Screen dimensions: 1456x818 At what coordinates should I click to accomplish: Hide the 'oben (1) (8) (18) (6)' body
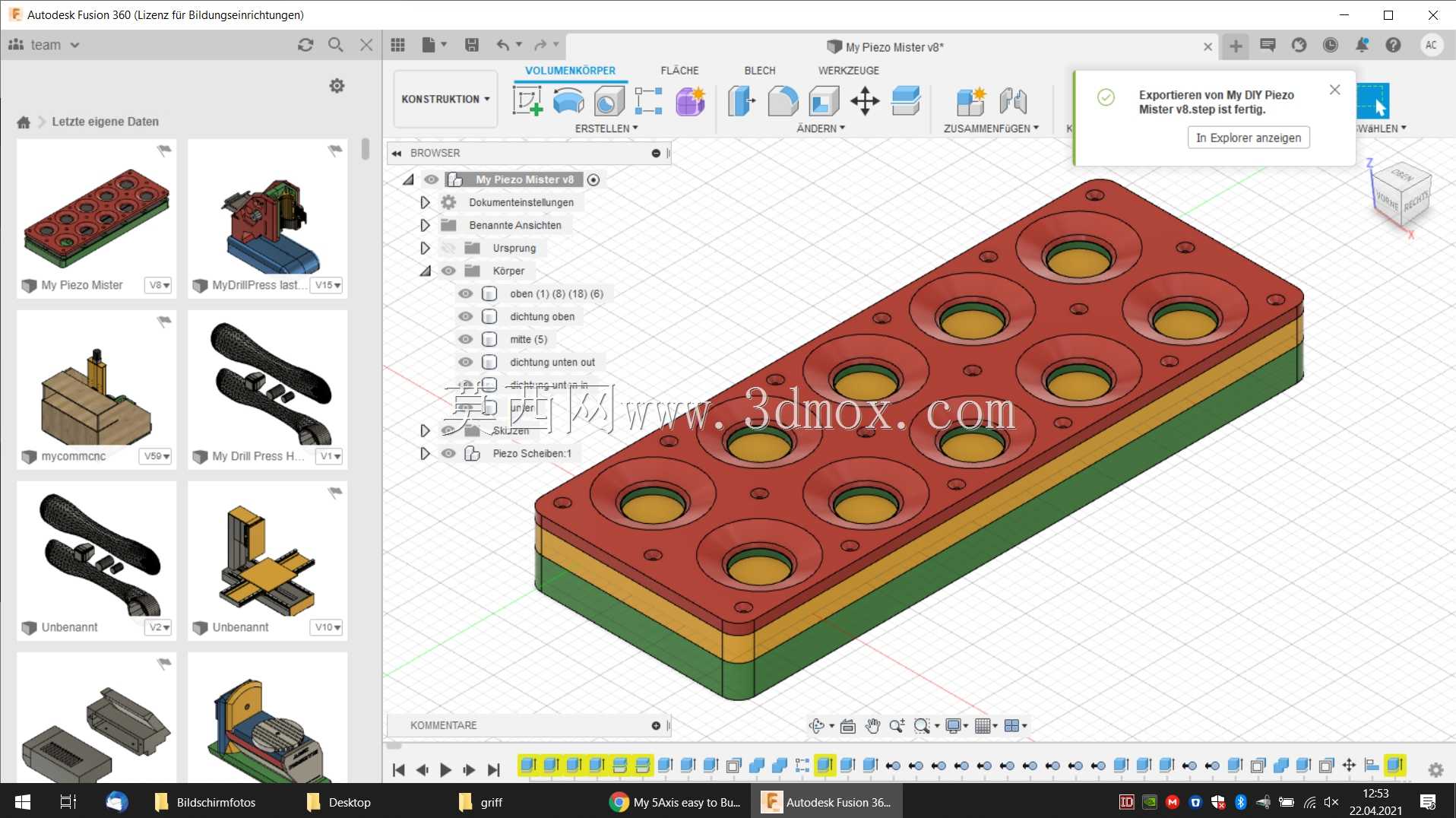(x=466, y=293)
